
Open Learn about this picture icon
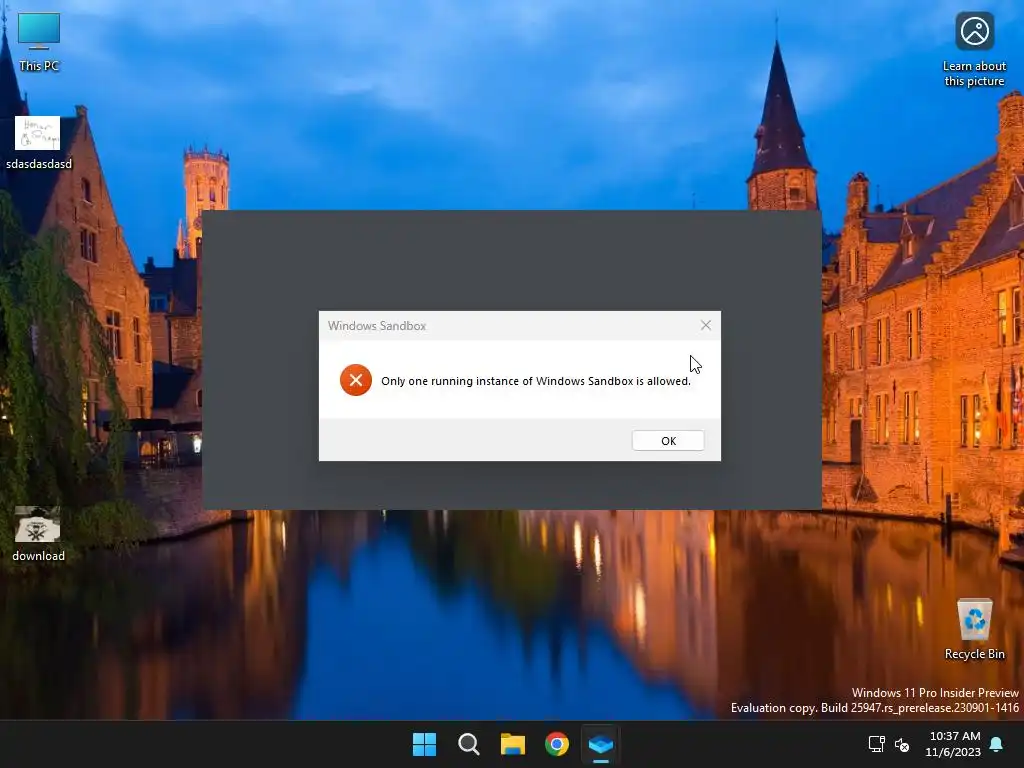[974, 50]
